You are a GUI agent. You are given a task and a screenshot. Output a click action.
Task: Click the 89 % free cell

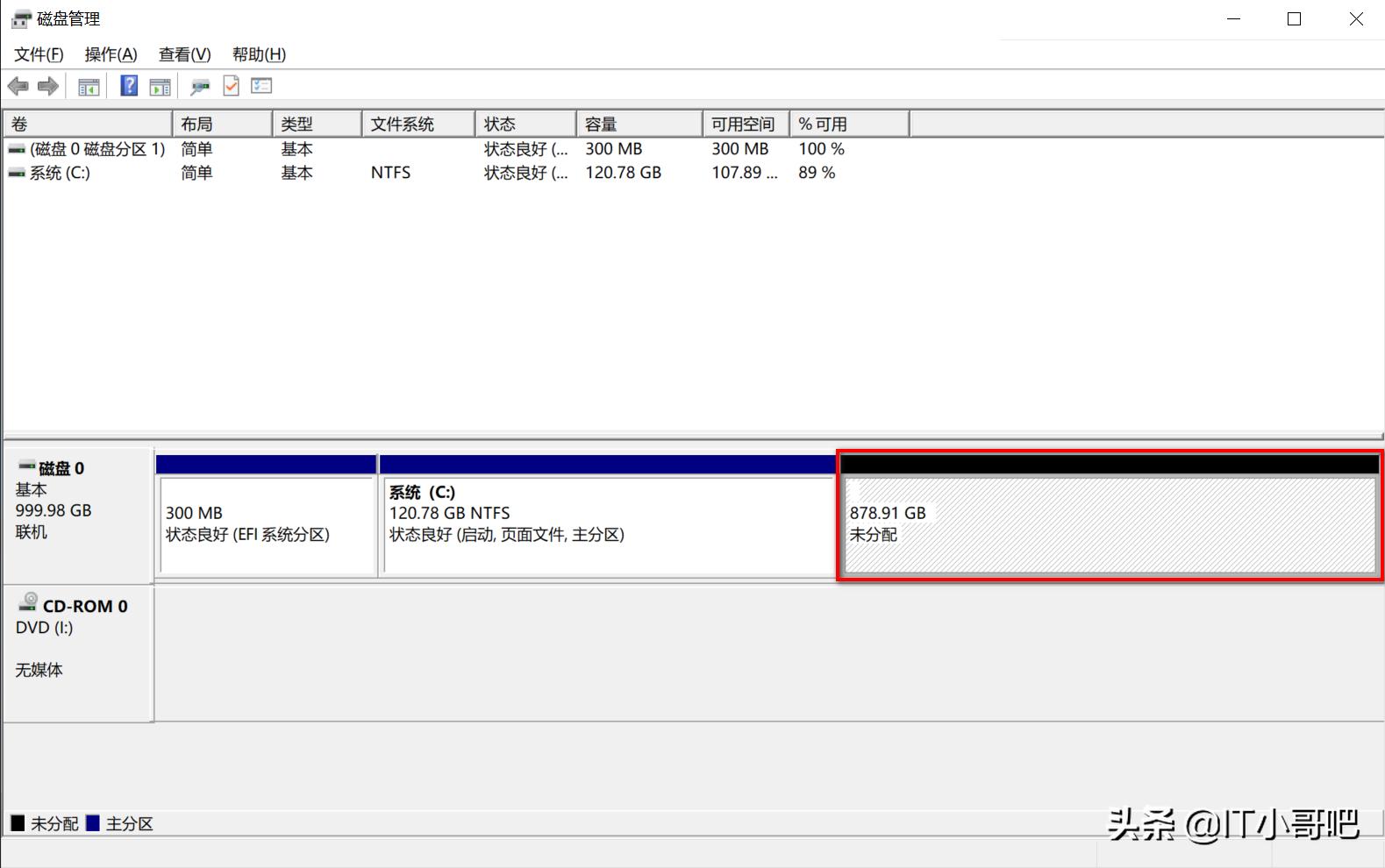tap(817, 173)
